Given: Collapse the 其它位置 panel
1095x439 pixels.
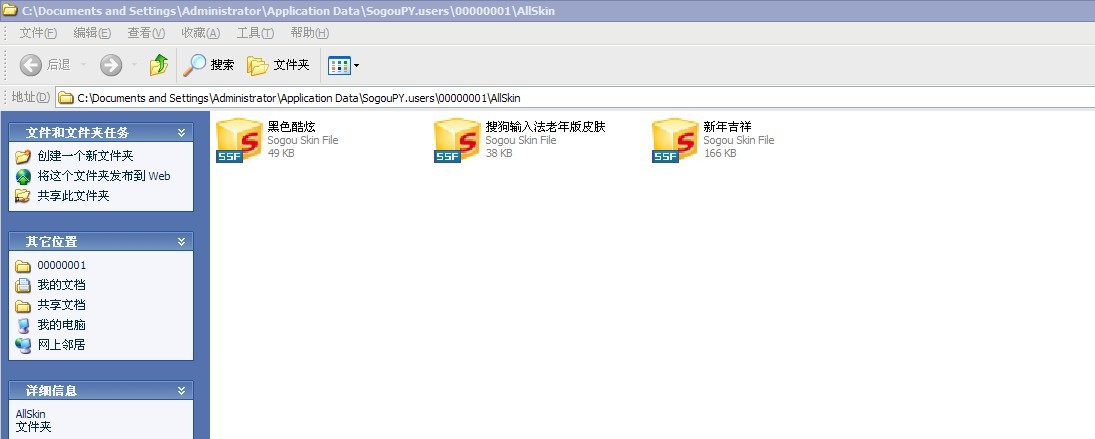Looking at the screenshot, I should (181, 242).
